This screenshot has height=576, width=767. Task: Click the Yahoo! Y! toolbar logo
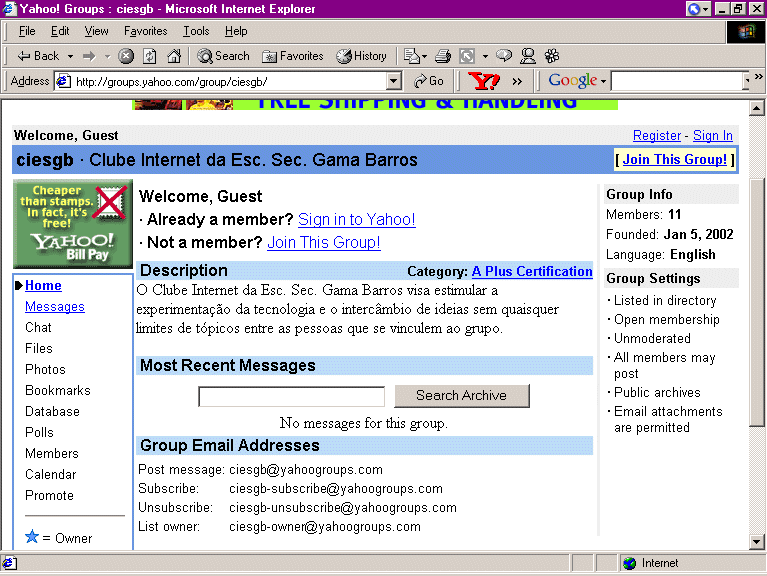(x=483, y=81)
